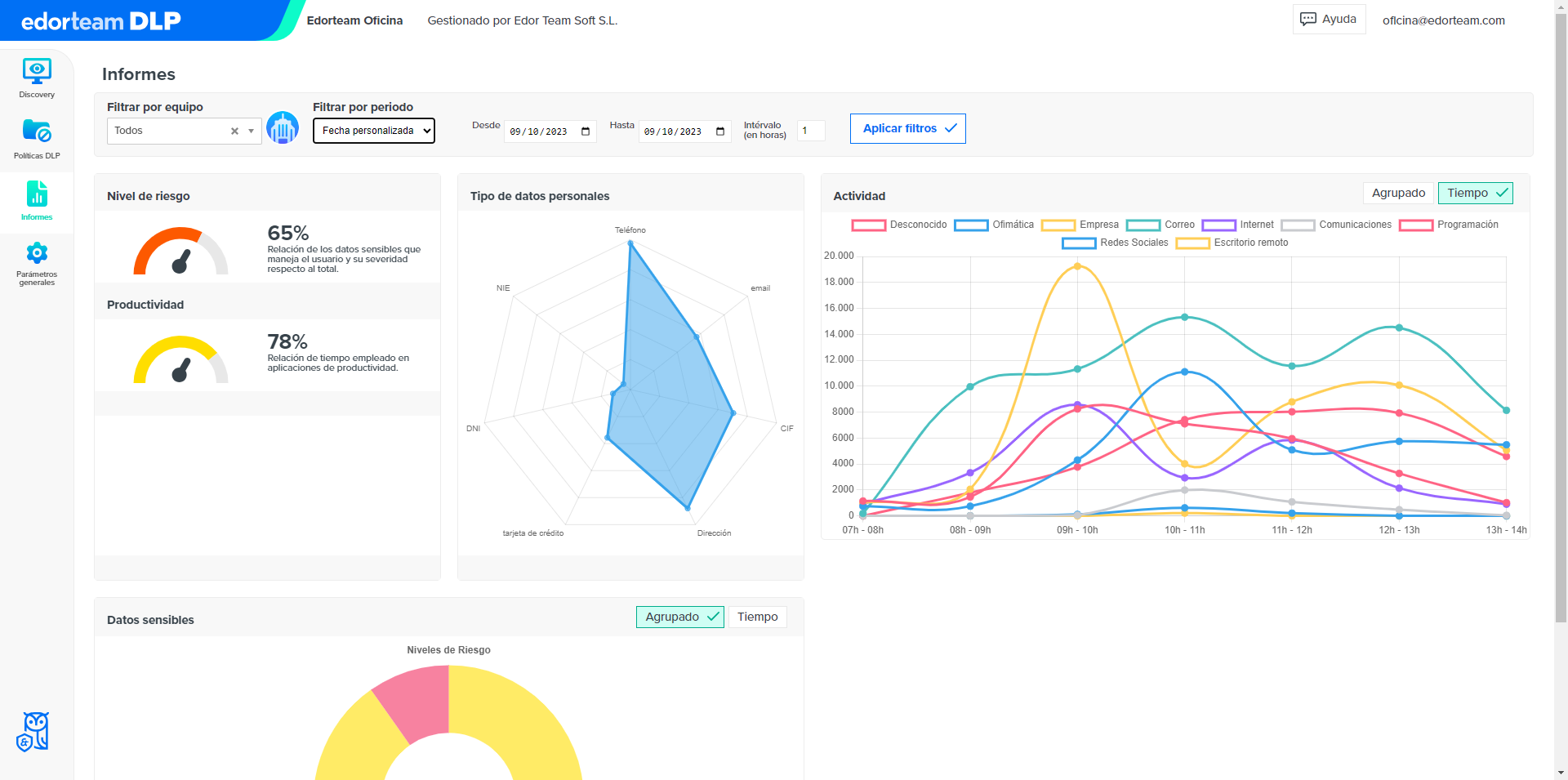Image resolution: width=1568 pixels, height=780 pixels.
Task: Hide the Correo series via its legend swatch
Action: click(x=1143, y=225)
